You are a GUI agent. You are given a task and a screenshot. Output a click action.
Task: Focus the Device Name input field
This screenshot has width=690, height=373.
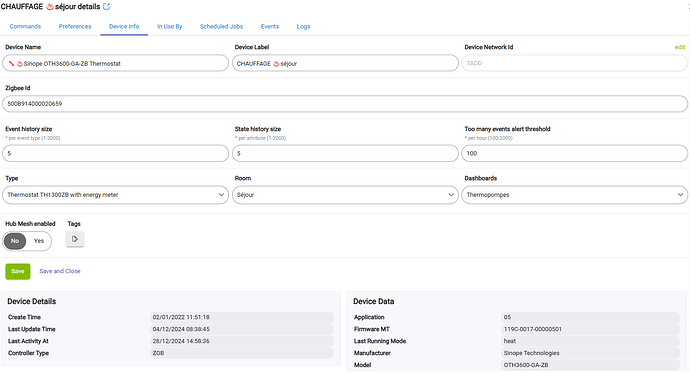115,63
